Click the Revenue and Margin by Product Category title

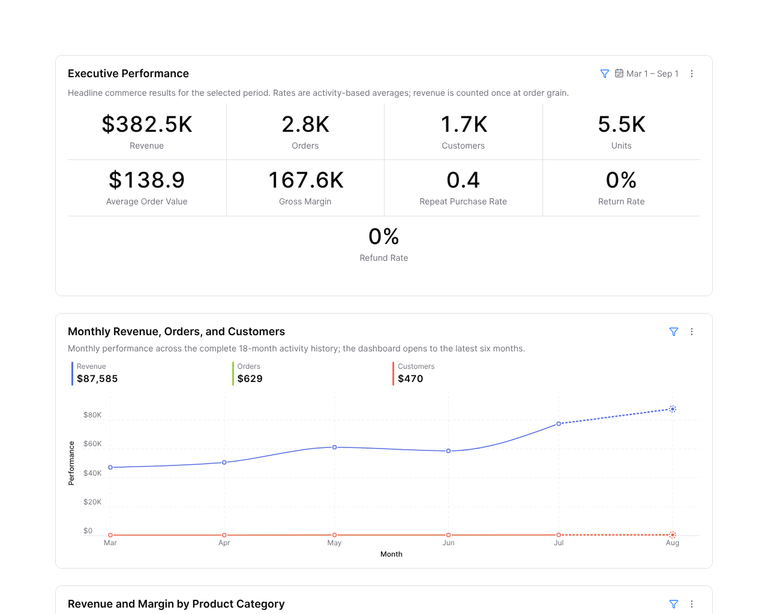tap(176, 604)
